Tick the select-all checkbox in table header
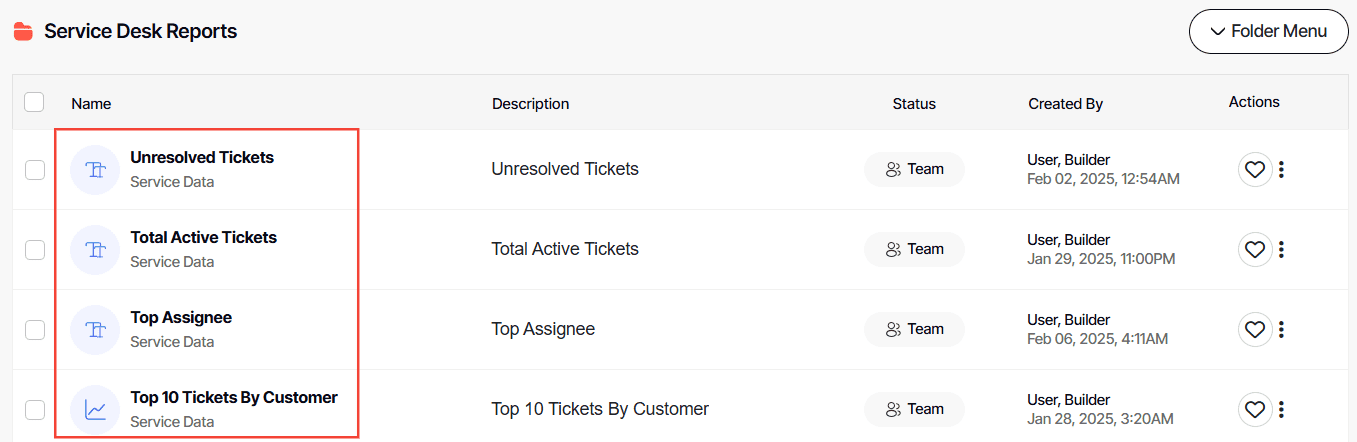This screenshot has width=1357, height=442. click(35, 102)
